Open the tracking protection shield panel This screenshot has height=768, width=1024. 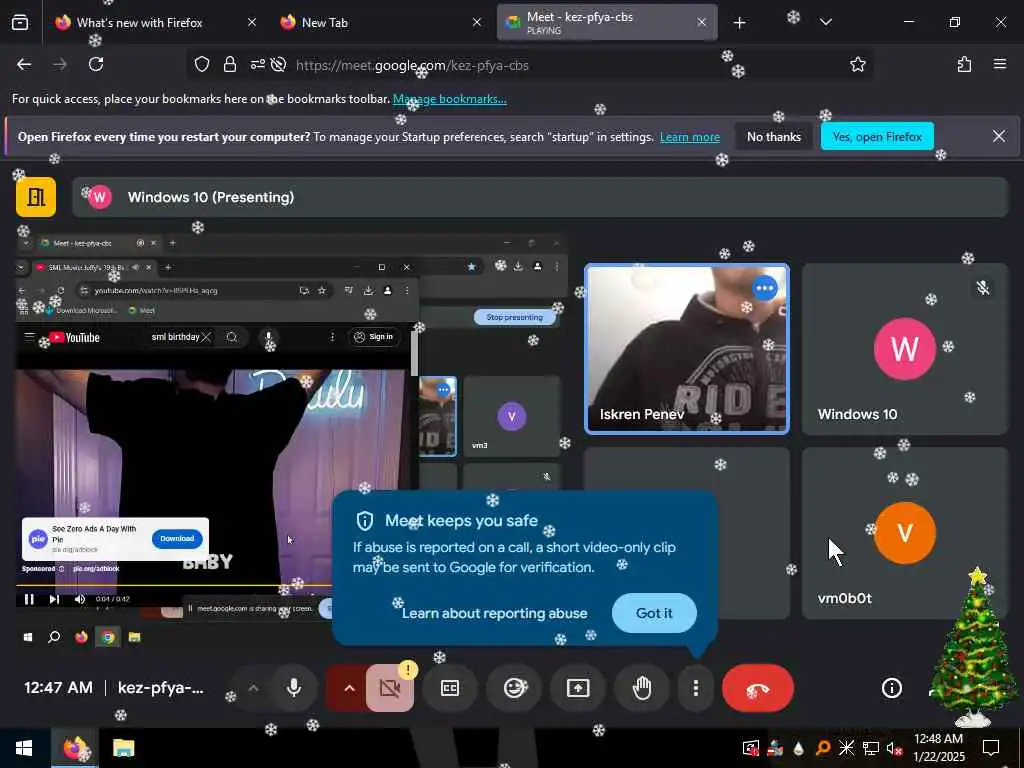coord(202,64)
